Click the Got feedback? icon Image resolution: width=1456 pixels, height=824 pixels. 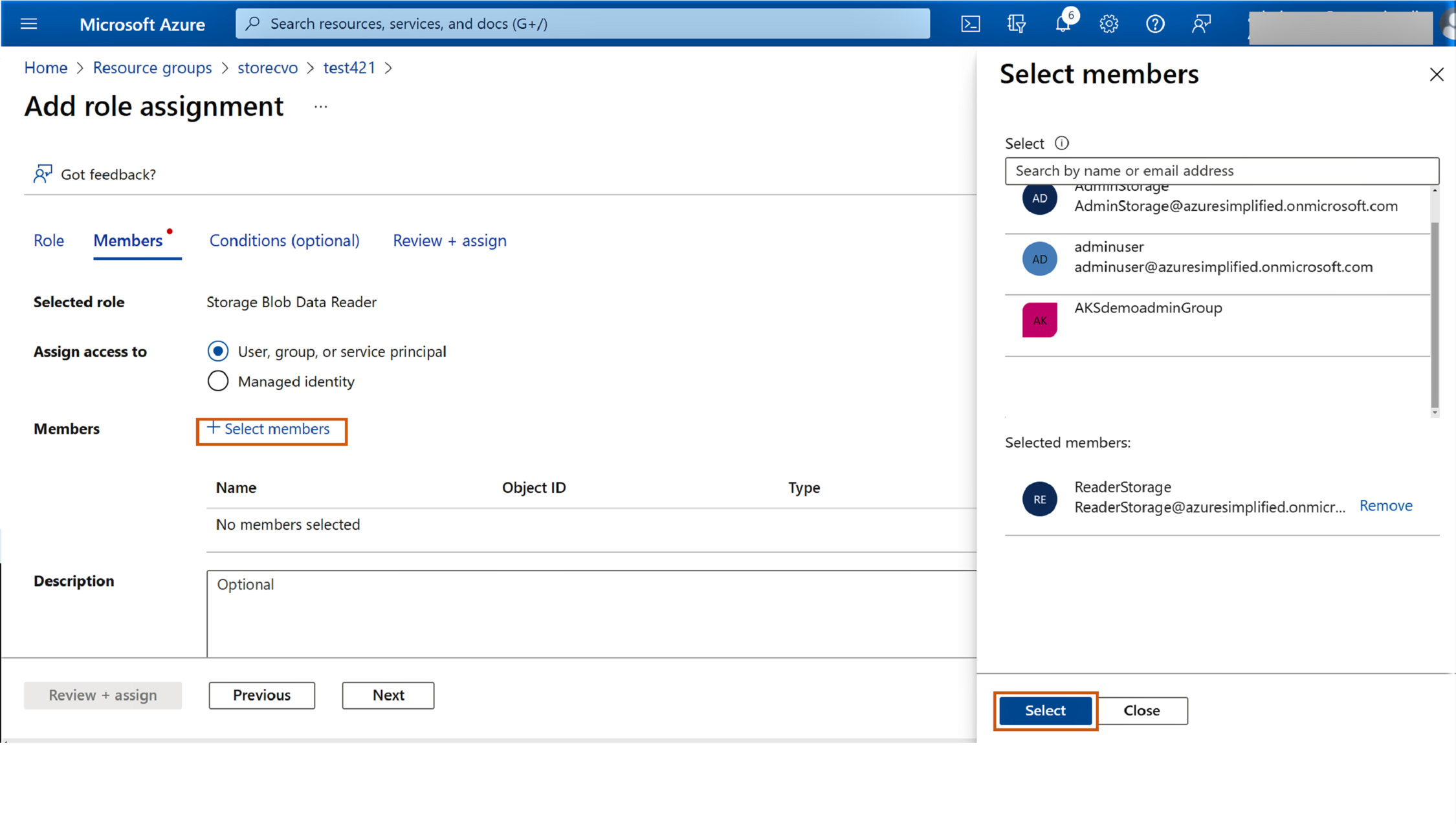click(x=43, y=174)
